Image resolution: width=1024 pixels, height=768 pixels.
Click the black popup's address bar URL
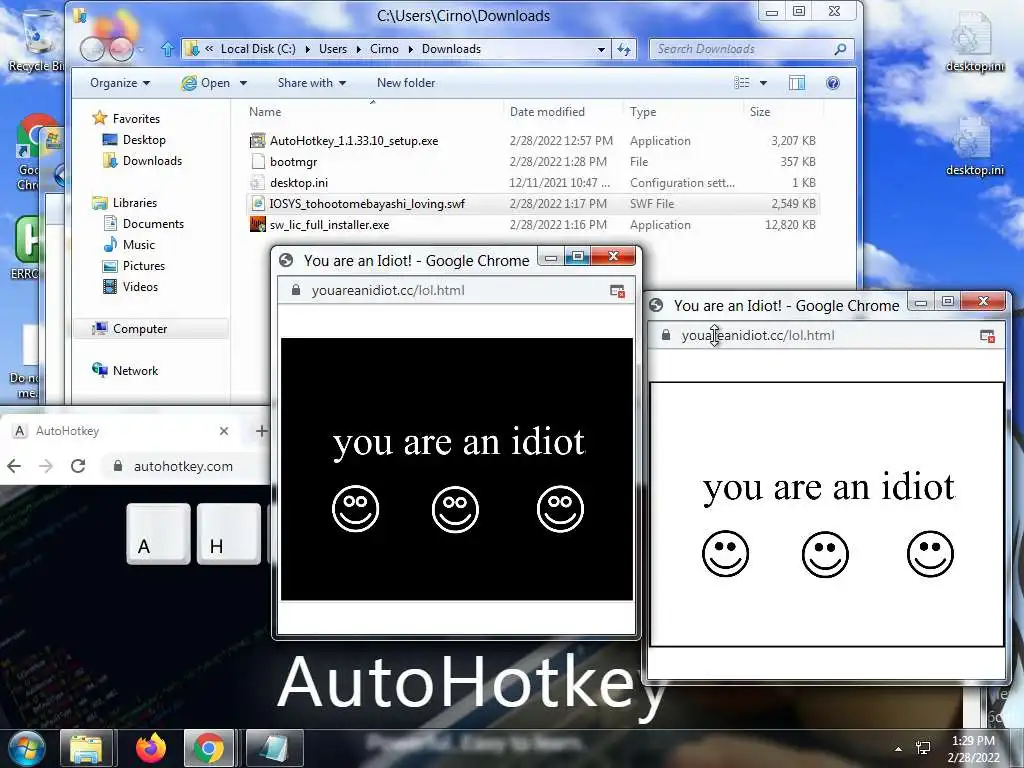(x=388, y=291)
